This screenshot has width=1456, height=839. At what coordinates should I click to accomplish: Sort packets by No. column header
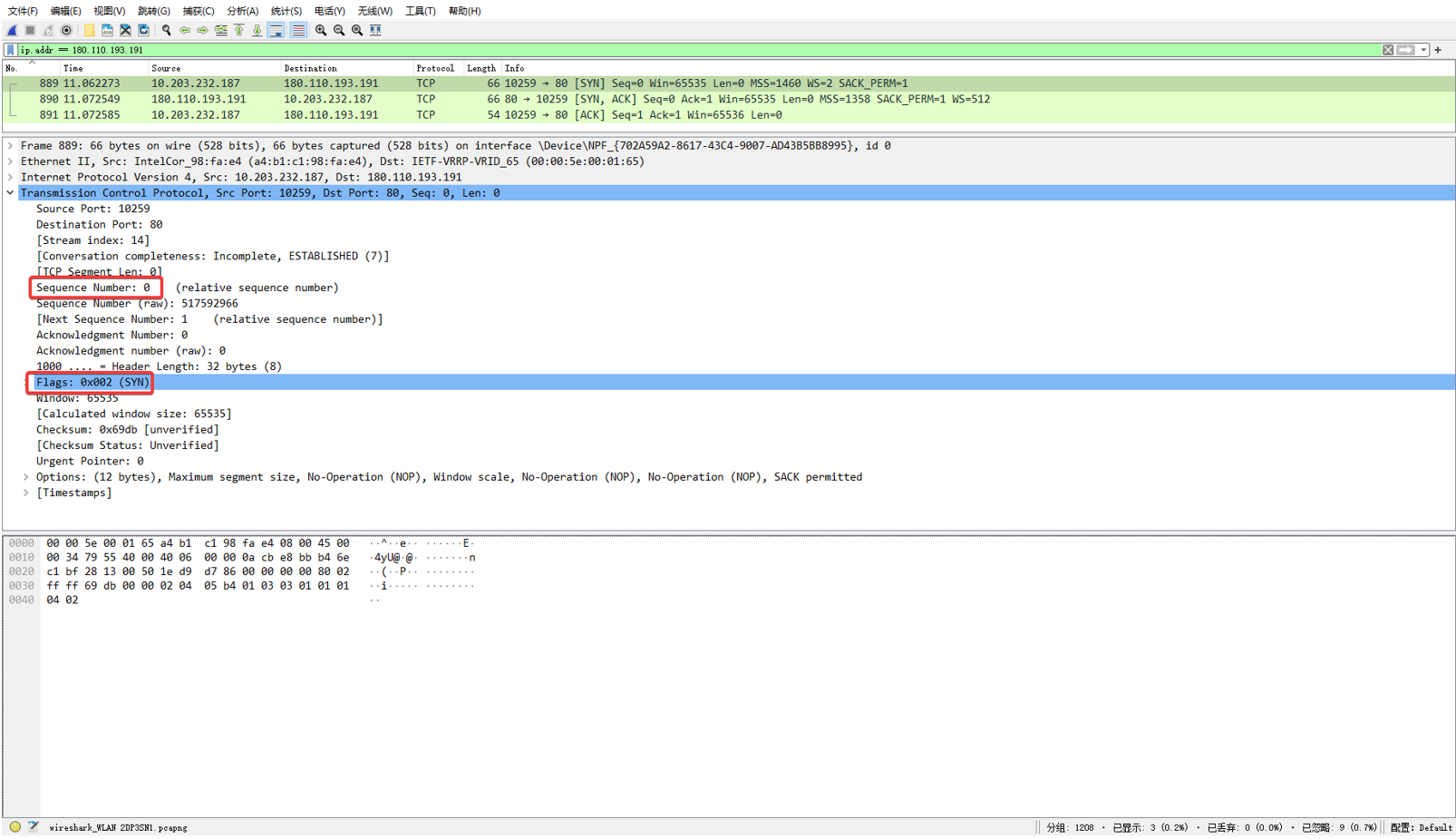tap(30, 68)
